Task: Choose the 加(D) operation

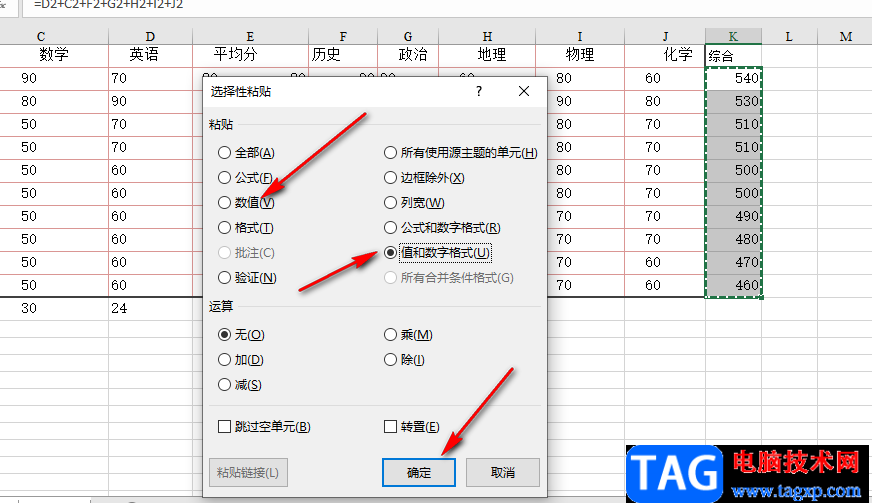Action: pos(241,359)
